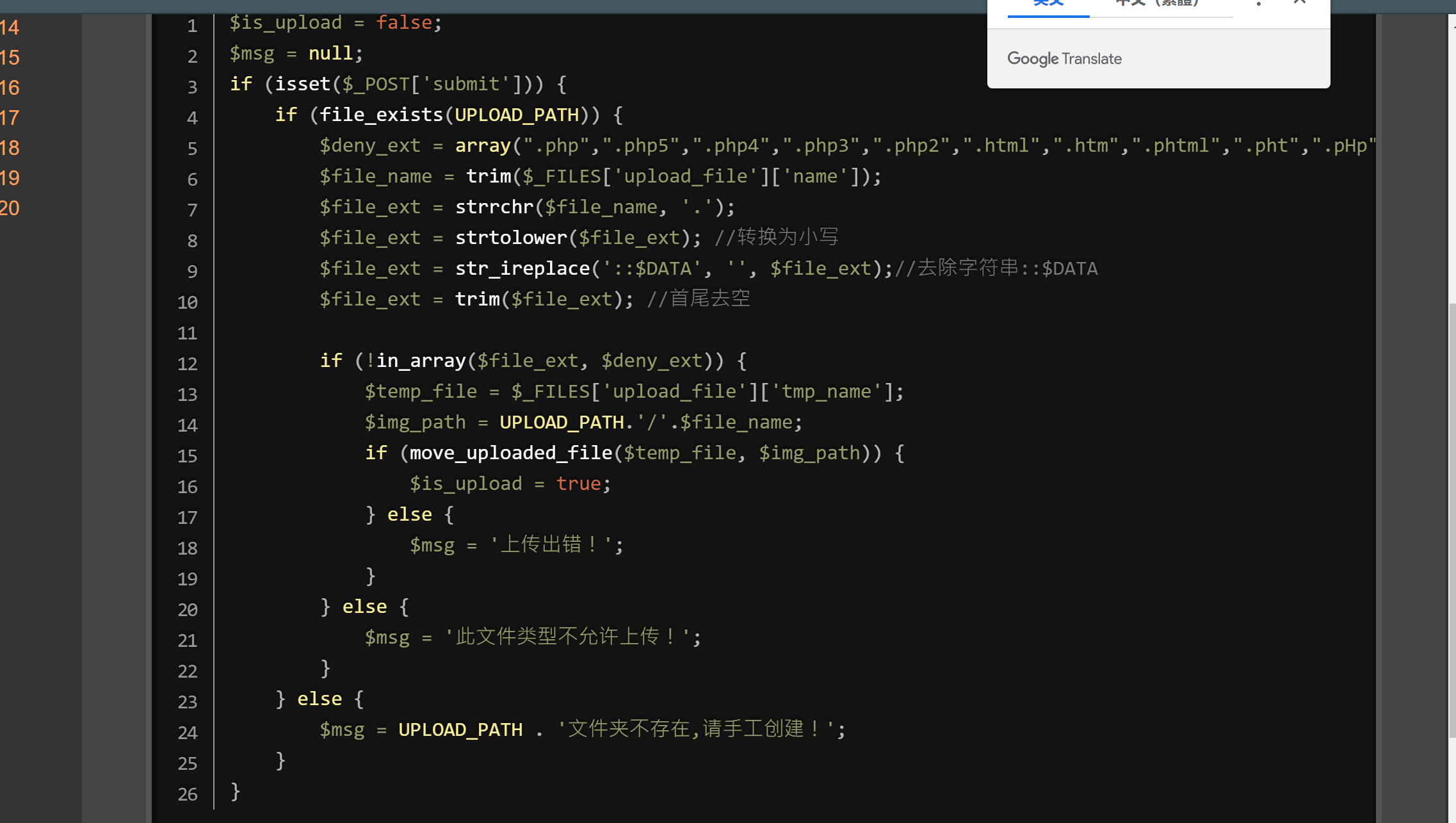Click 'strtolower' function name in code
The image size is (1456, 823).
click(x=512, y=238)
